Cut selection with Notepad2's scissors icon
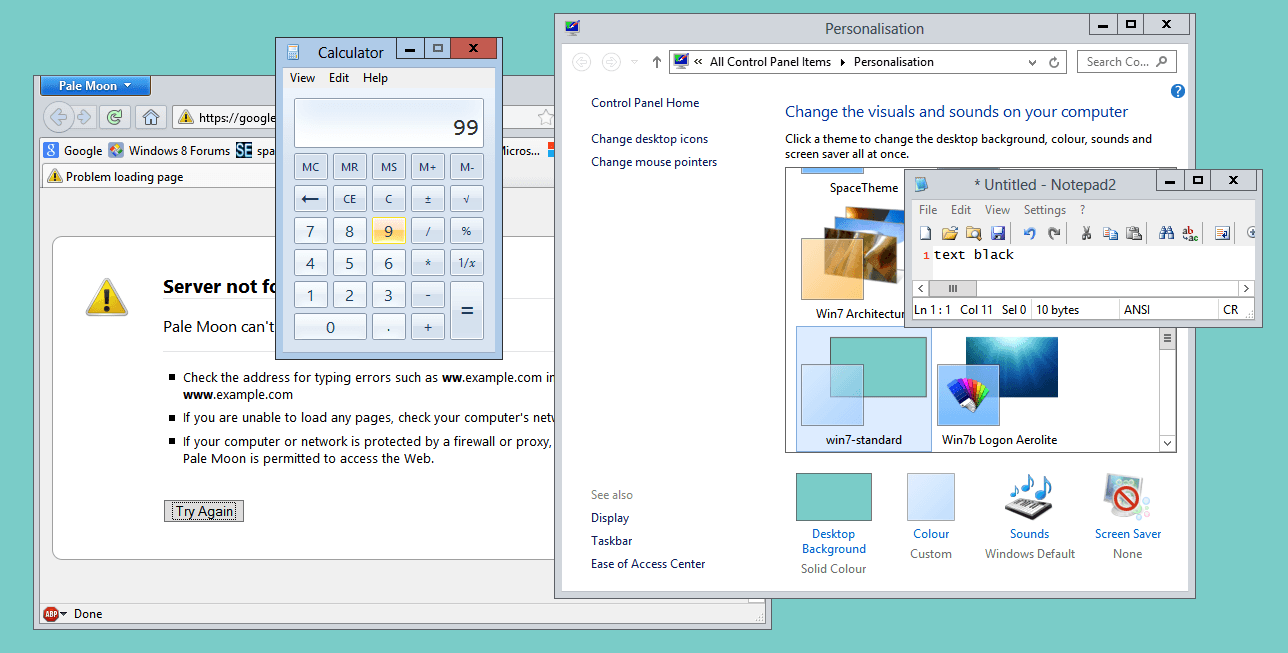This screenshot has height=653, width=1288. [x=1086, y=233]
